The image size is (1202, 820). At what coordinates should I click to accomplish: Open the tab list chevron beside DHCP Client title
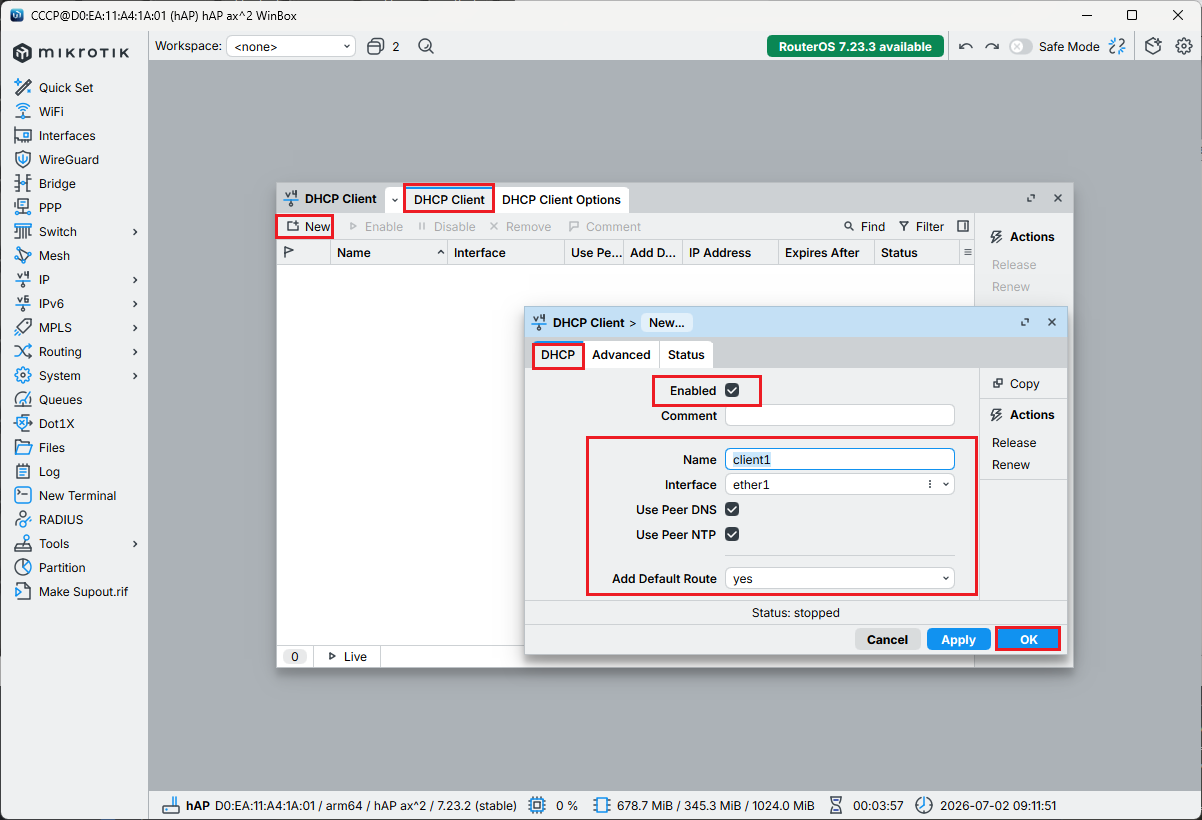(x=394, y=200)
